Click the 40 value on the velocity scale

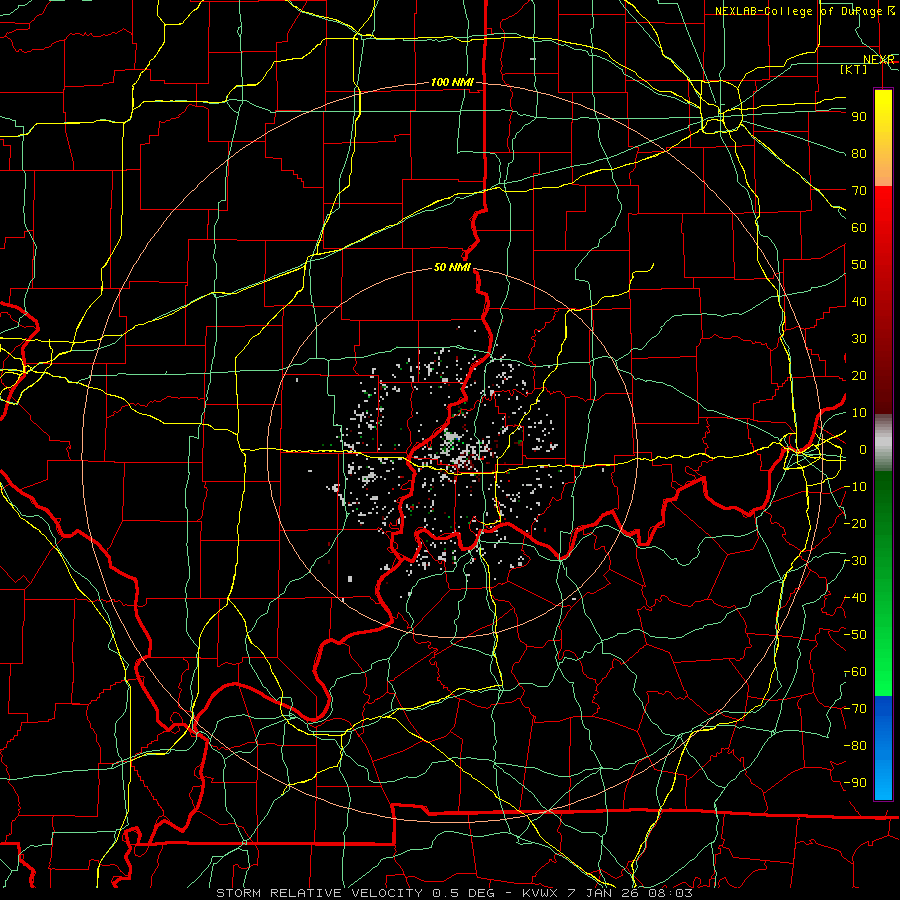pos(859,302)
